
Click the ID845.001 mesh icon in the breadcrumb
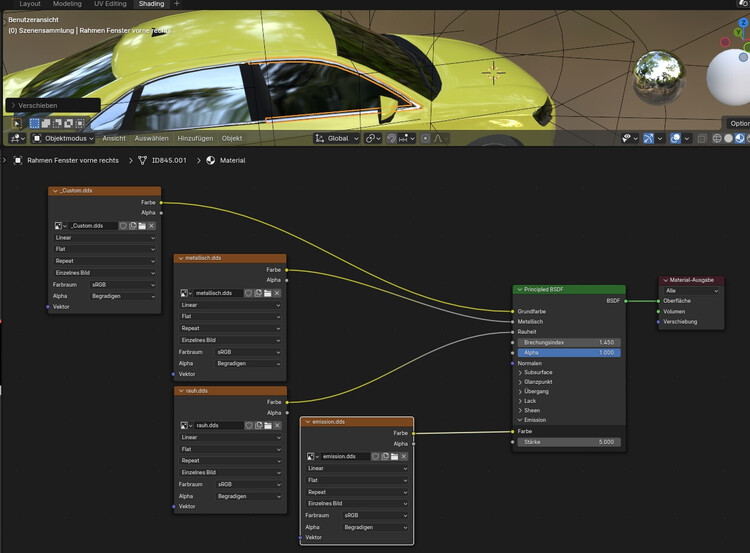click(142, 160)
